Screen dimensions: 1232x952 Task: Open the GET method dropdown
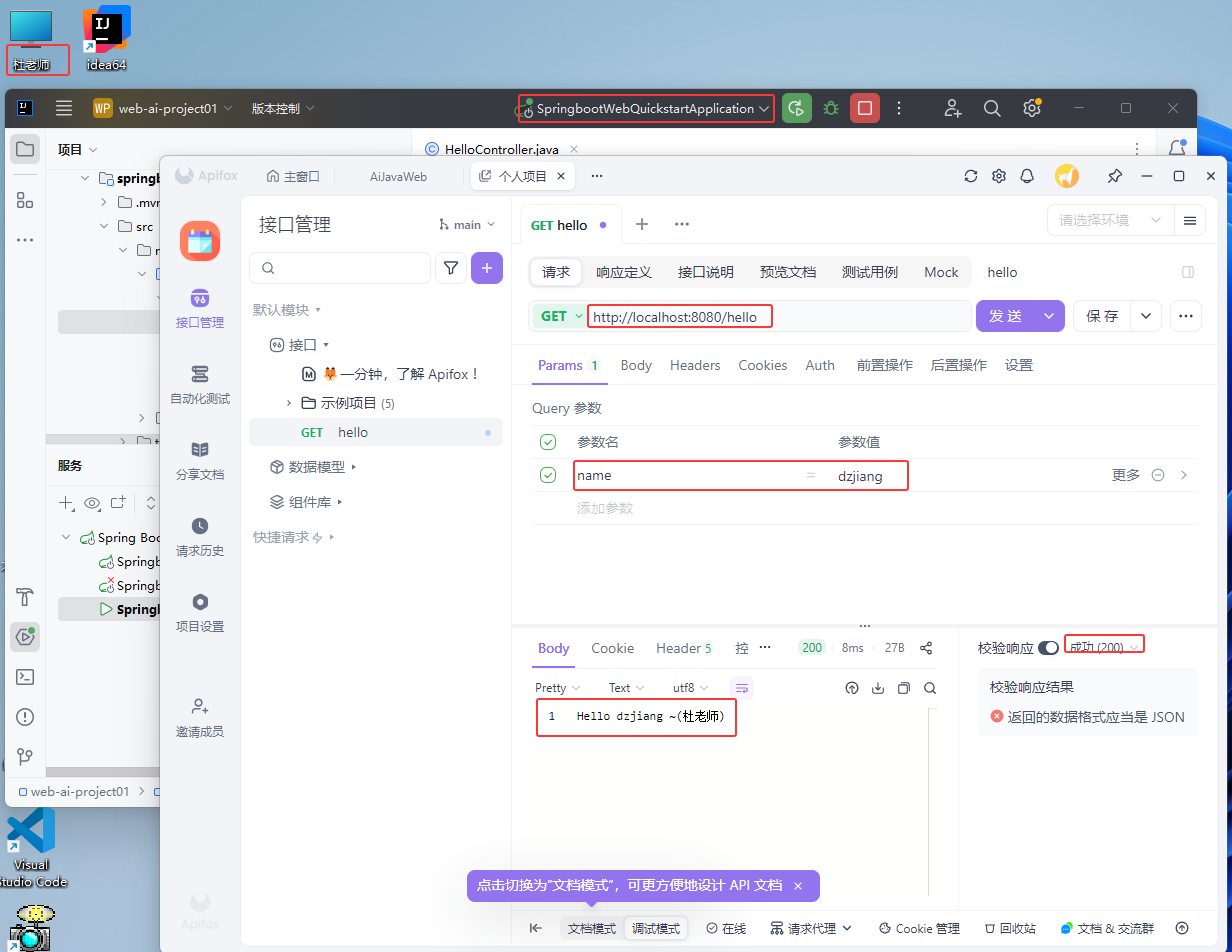[x=560, y=316]
